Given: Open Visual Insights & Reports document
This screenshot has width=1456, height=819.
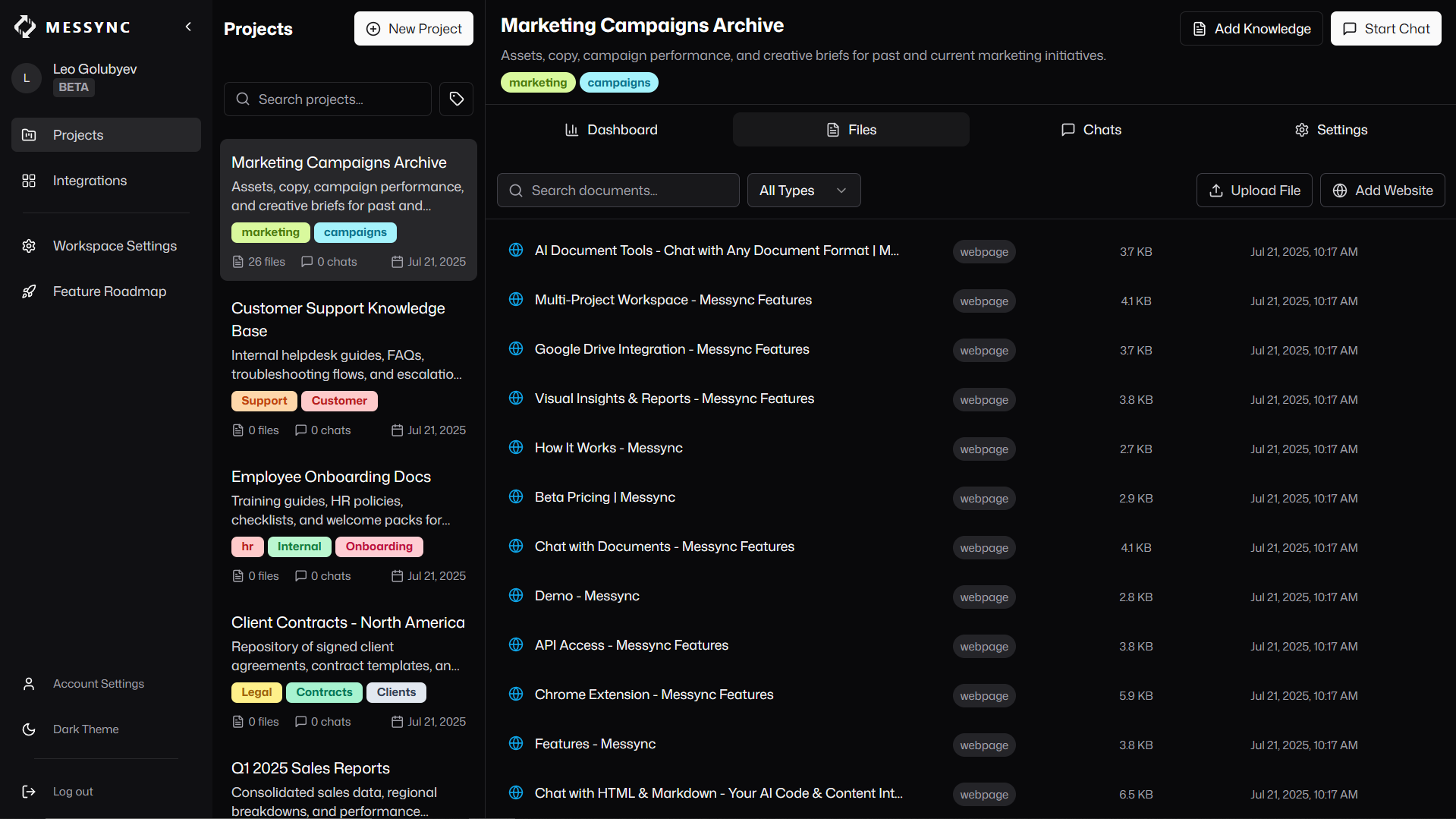Looking at the screenshot, I should (675, 398).
